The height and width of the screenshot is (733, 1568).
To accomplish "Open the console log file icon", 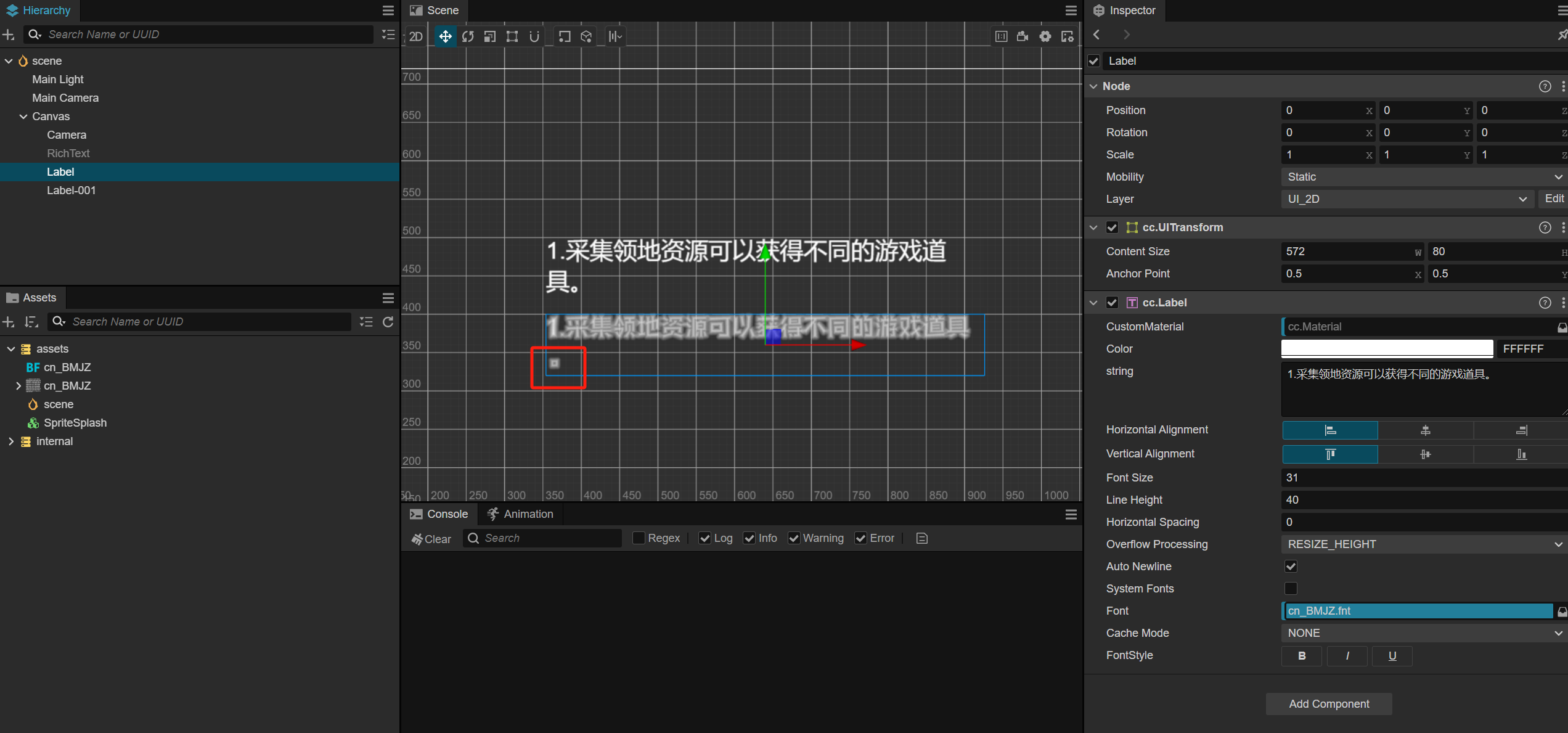I will pos(922,538).
